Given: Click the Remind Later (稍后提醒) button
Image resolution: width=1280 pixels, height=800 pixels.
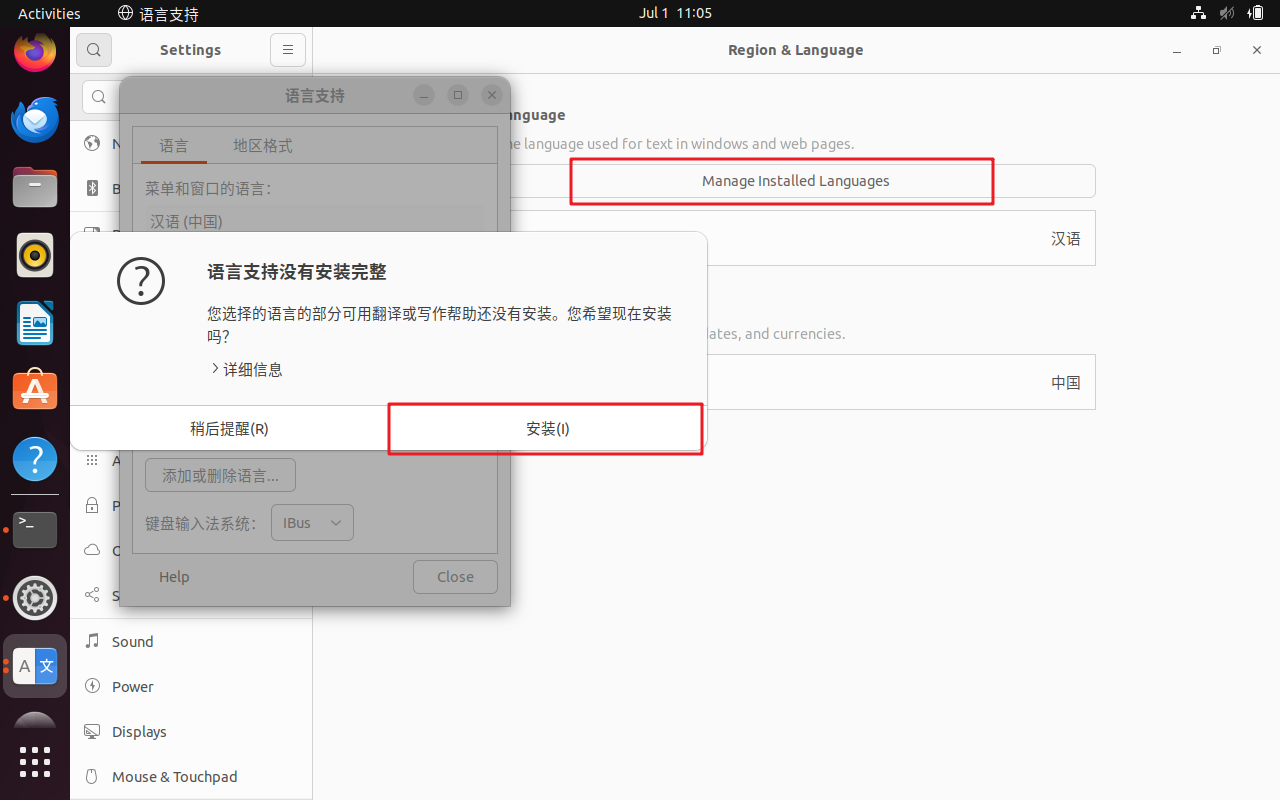Looking at the screenshot, I should coord(229,428).
